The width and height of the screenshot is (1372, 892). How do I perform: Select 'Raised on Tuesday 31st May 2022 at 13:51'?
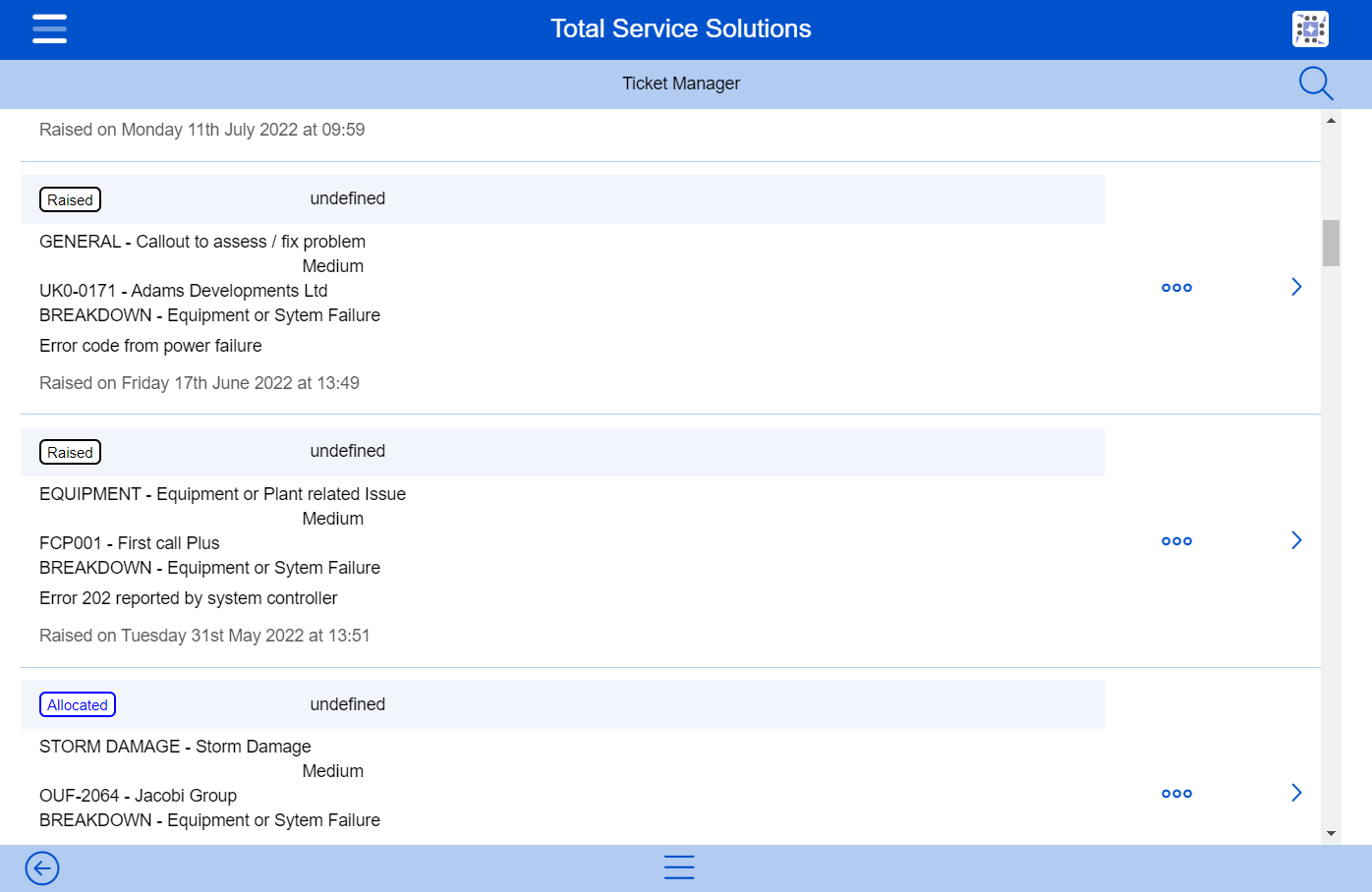(x=204, y=636)
